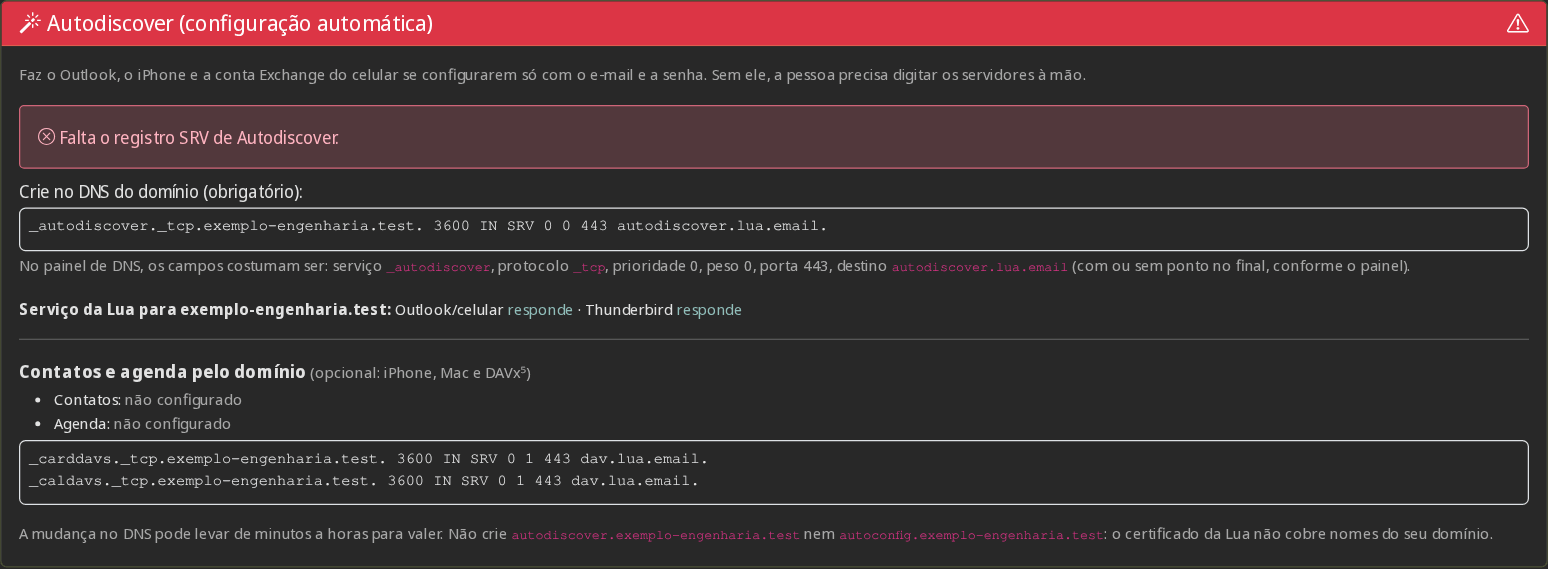Click 'Crie no DNS do domínio (obrigatório)' label
The image size is (1548, 569).
(x=161, y=191)
